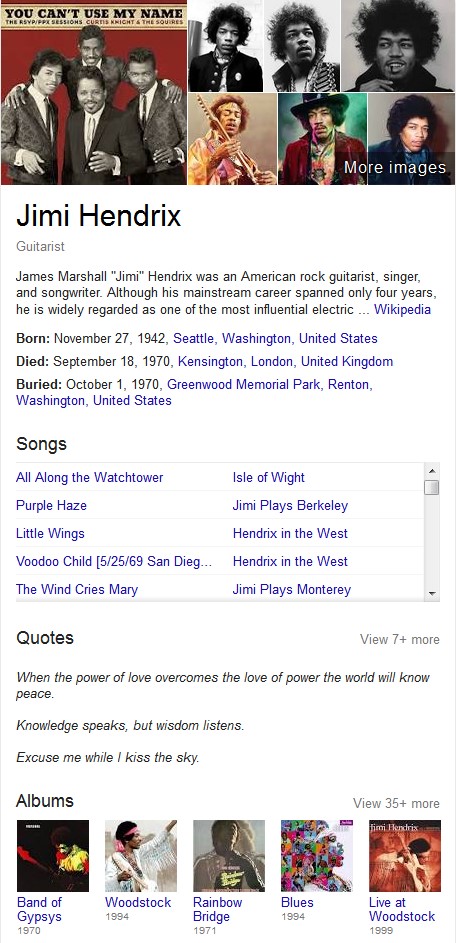Click the More images overlay photo
Screen dimensions: 456x943
click(x=411, y=139)
